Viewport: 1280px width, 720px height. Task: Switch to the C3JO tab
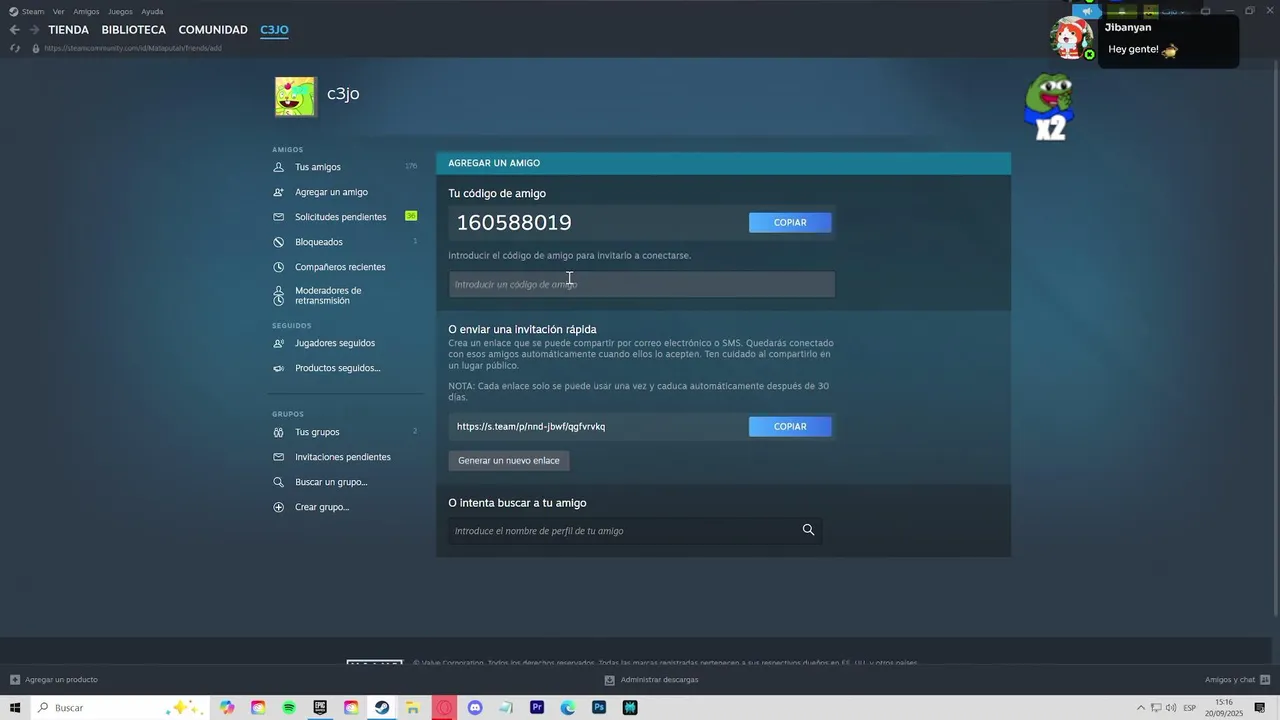coord(274,30)
